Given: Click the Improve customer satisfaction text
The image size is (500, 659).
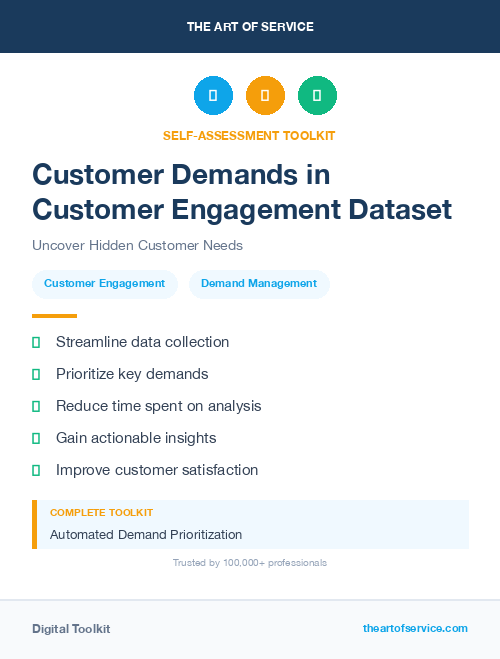Looking at the screenshot, I should point(157,470).
